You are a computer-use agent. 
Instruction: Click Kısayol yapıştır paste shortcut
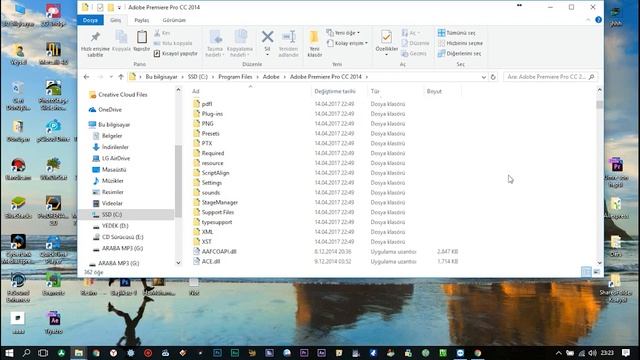tap(176, 53)
